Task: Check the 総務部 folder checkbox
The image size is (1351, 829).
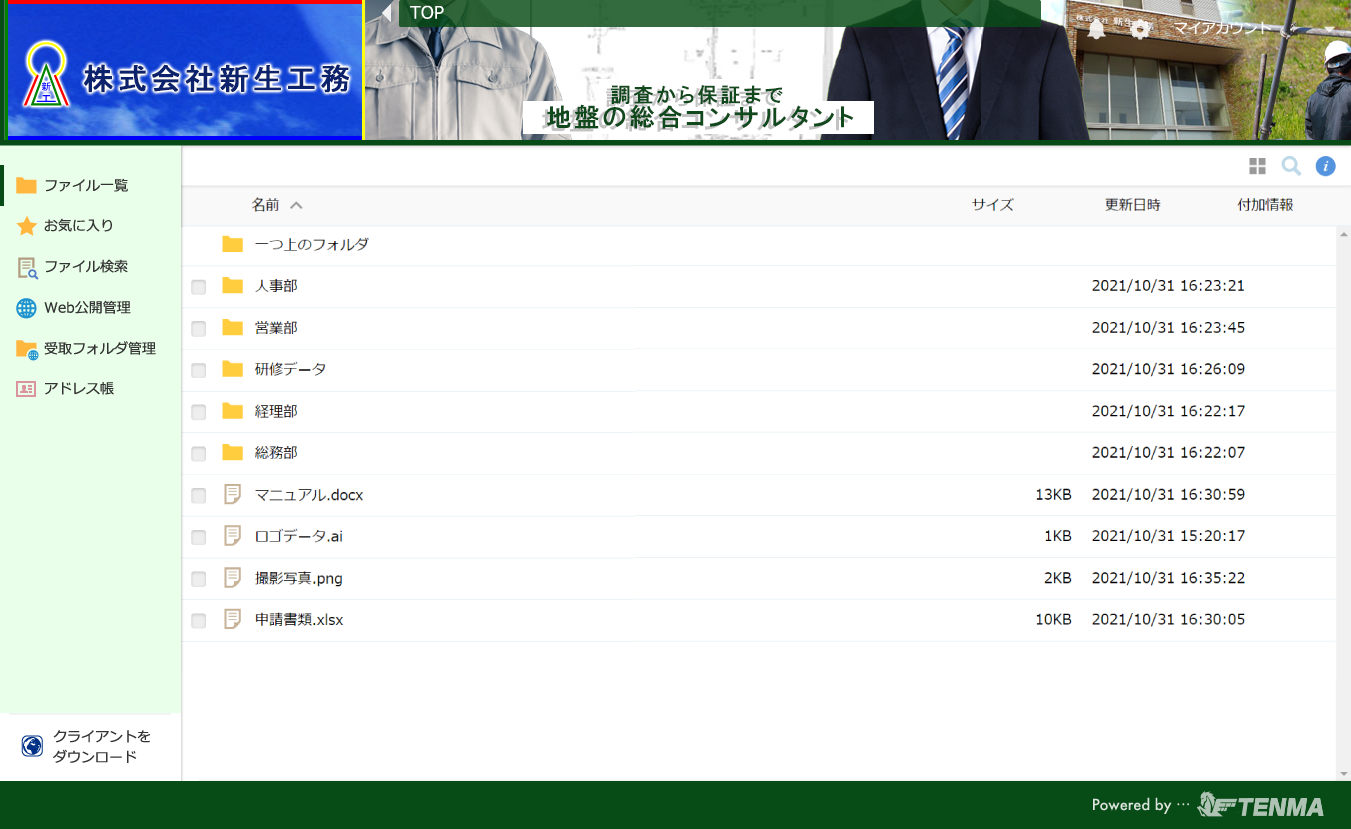Action: 199,454
